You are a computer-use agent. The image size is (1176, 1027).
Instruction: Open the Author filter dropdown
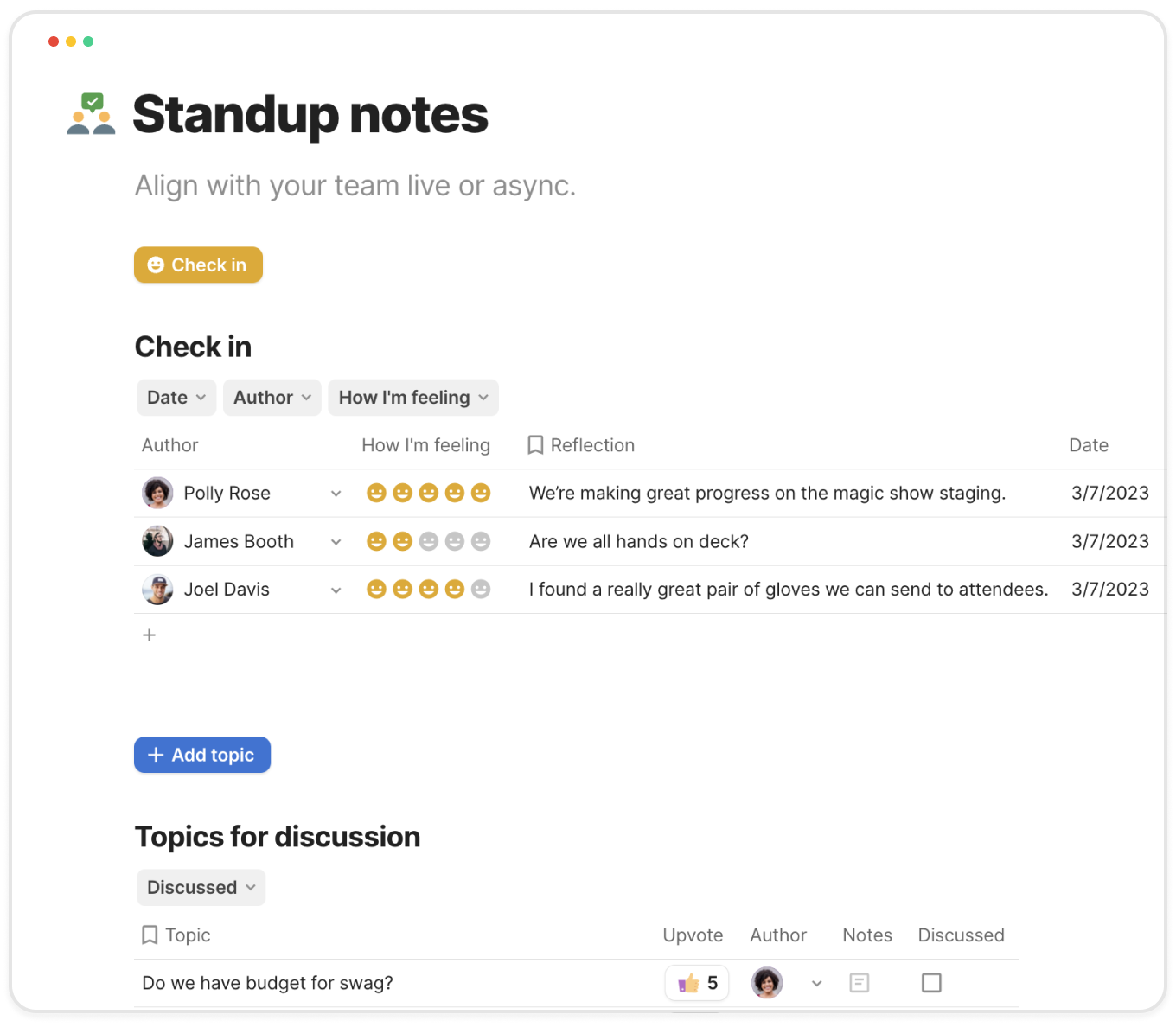coord(272,398)
